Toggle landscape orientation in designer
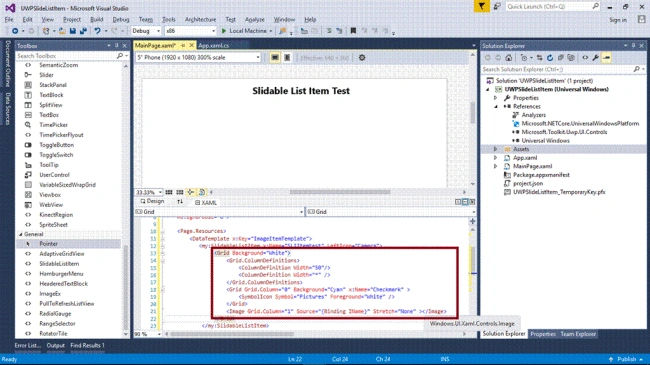 click(x=274, y=58)
